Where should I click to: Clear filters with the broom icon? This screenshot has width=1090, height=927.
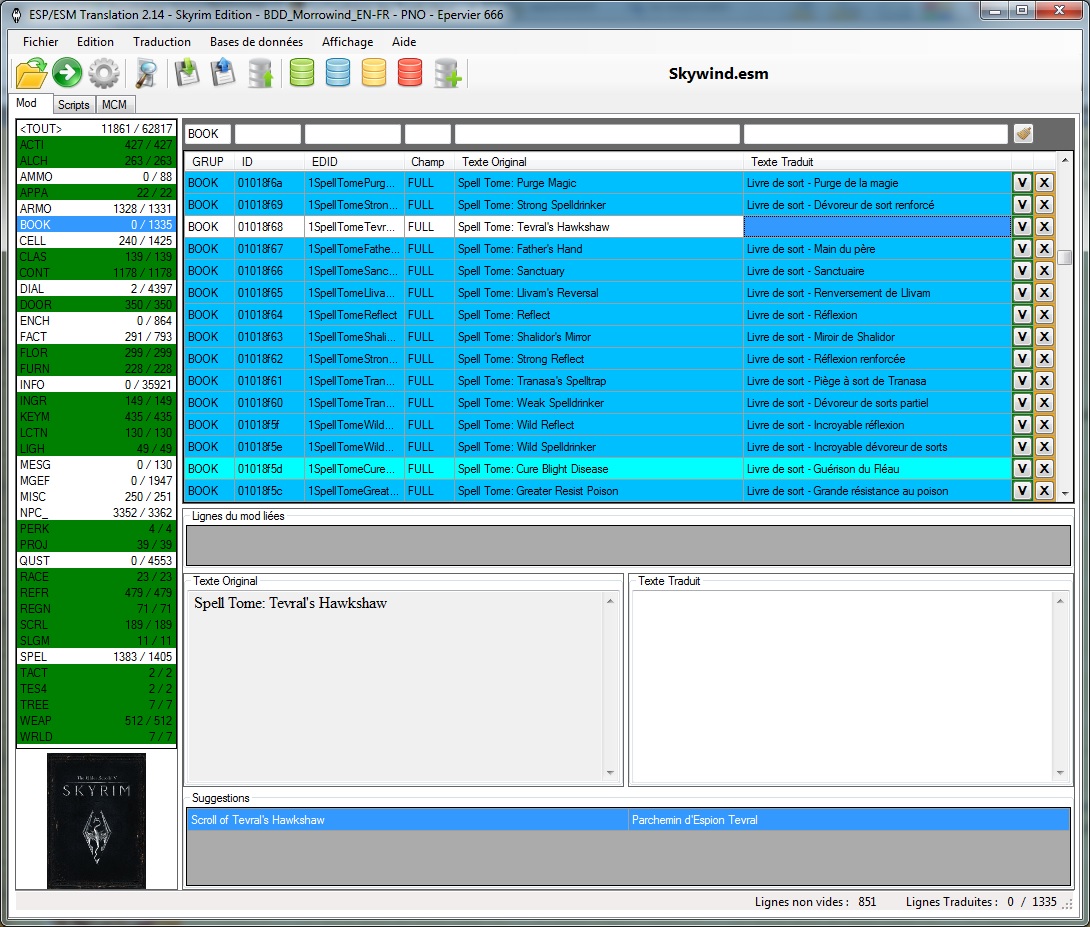[x=1023, y=133]
